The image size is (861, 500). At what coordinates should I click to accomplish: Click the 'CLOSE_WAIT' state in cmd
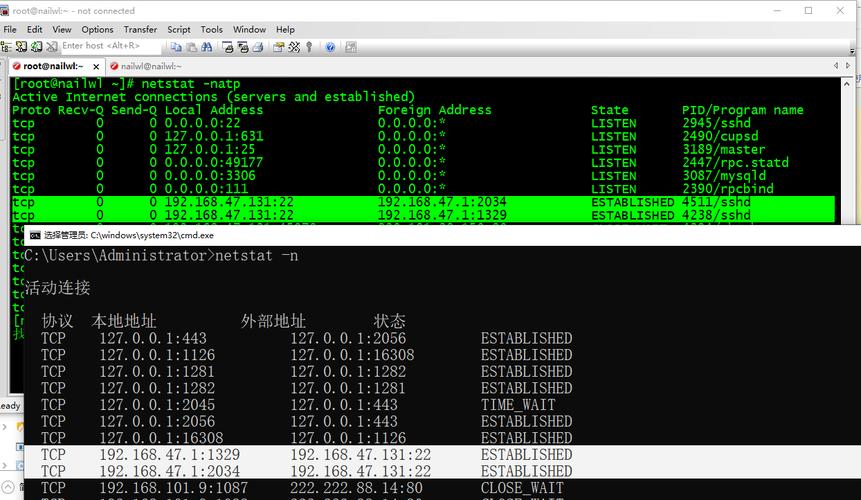point(522,488)
